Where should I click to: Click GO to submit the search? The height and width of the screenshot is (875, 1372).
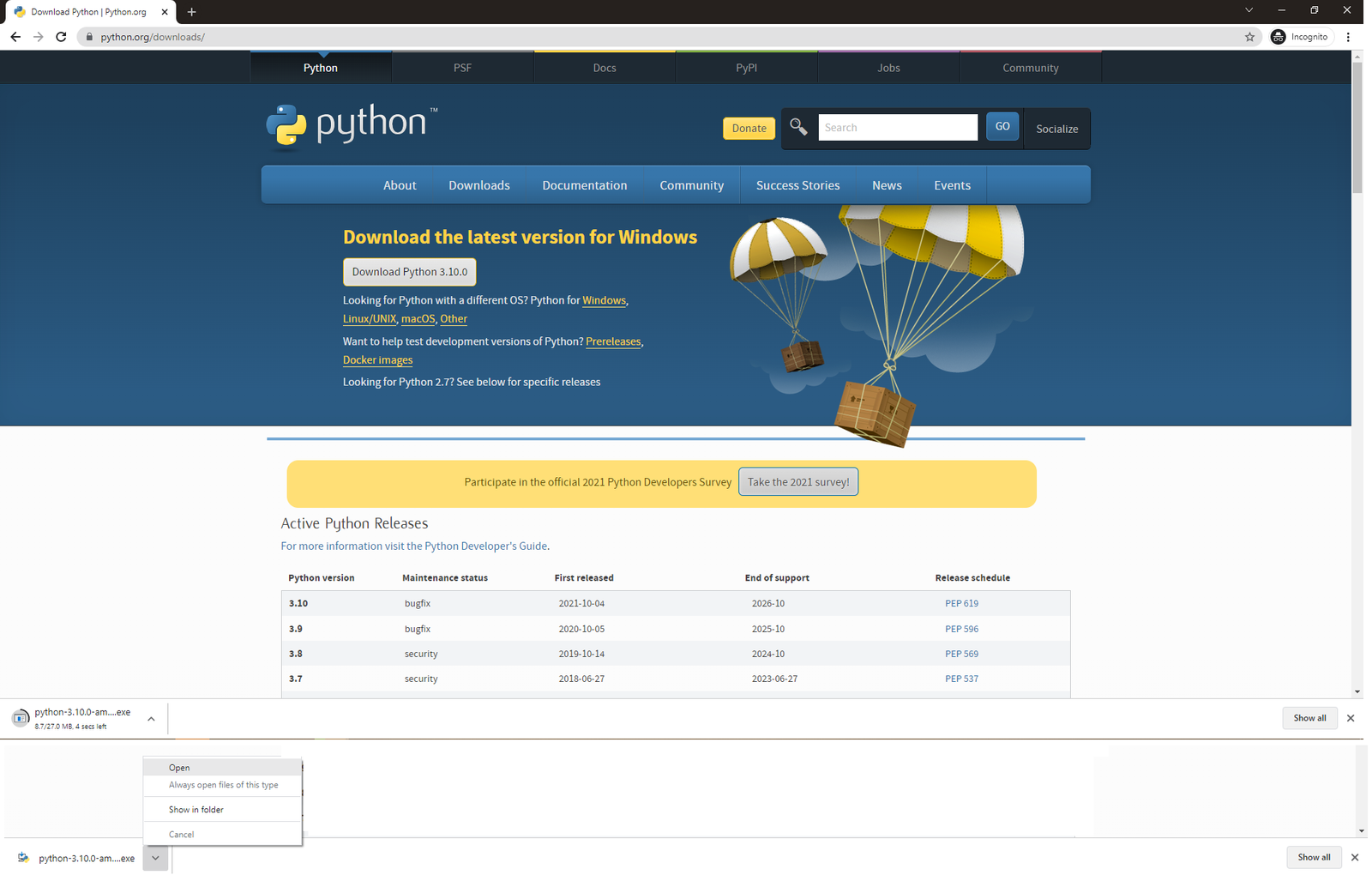click(x=1002, y=125)
